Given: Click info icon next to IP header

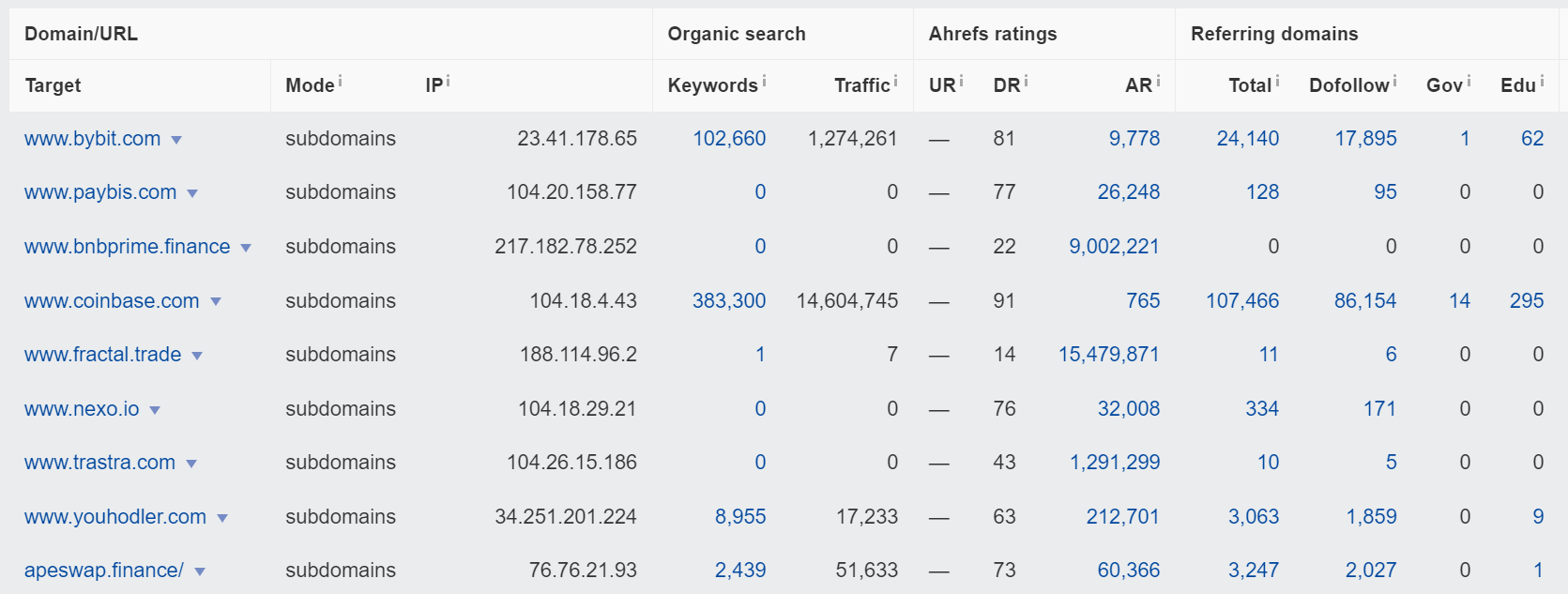Looking at the screenshot, I should point(448,81).
